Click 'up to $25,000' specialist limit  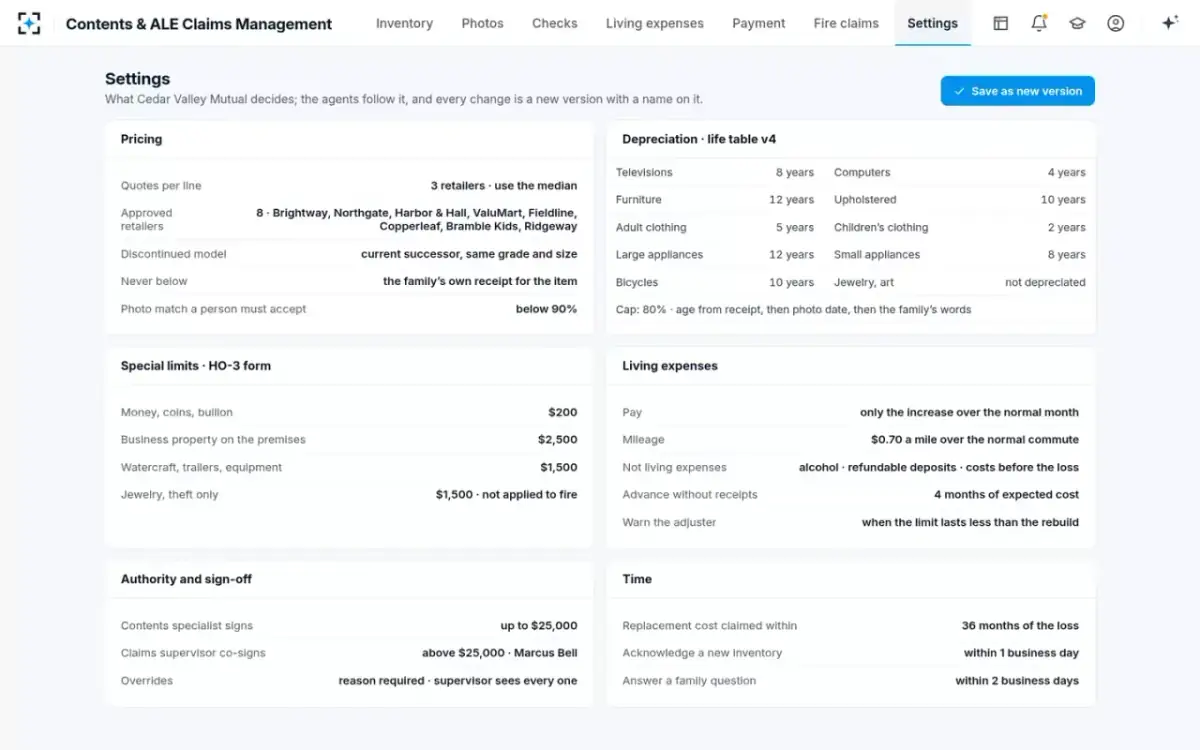tap(539, 626)
